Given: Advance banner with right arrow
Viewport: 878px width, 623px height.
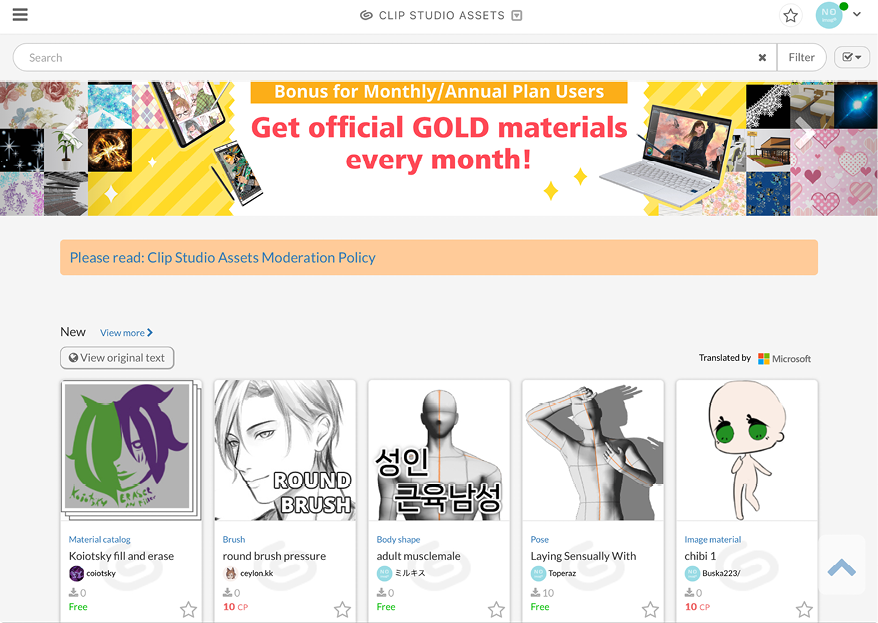Looking at the screenshot, I should point(804,134).
